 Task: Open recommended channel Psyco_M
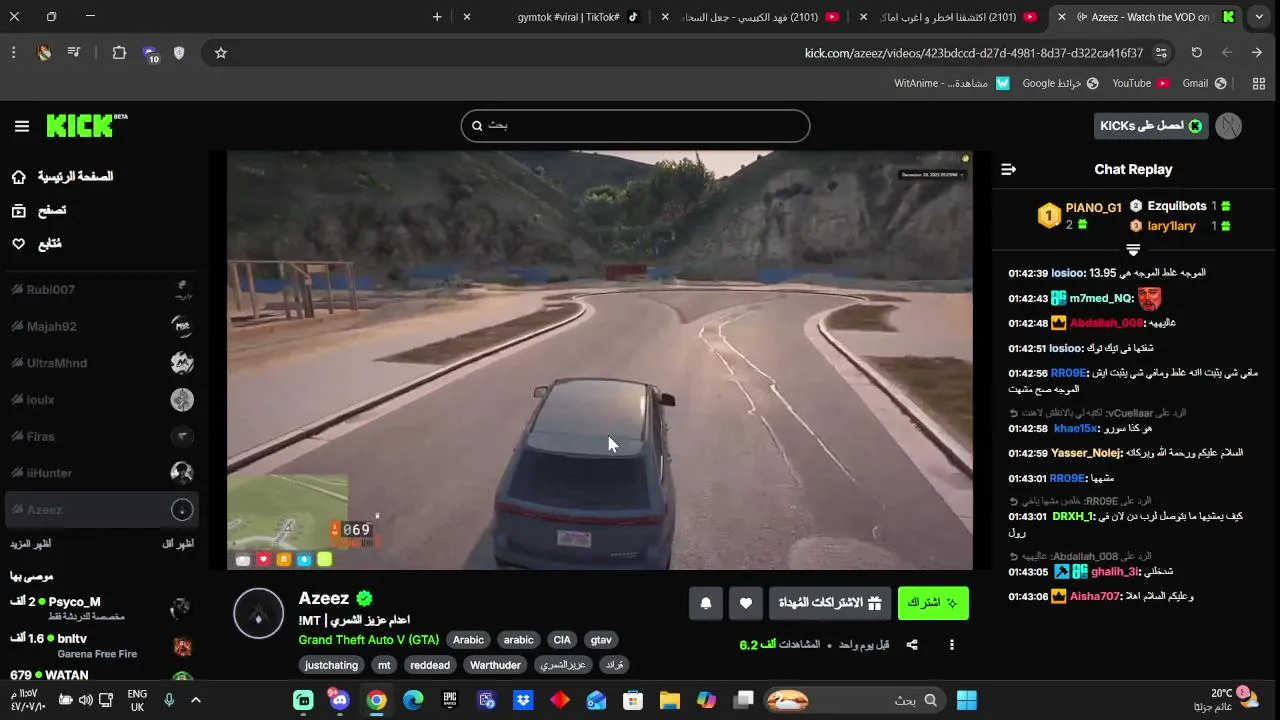[102, 608]
